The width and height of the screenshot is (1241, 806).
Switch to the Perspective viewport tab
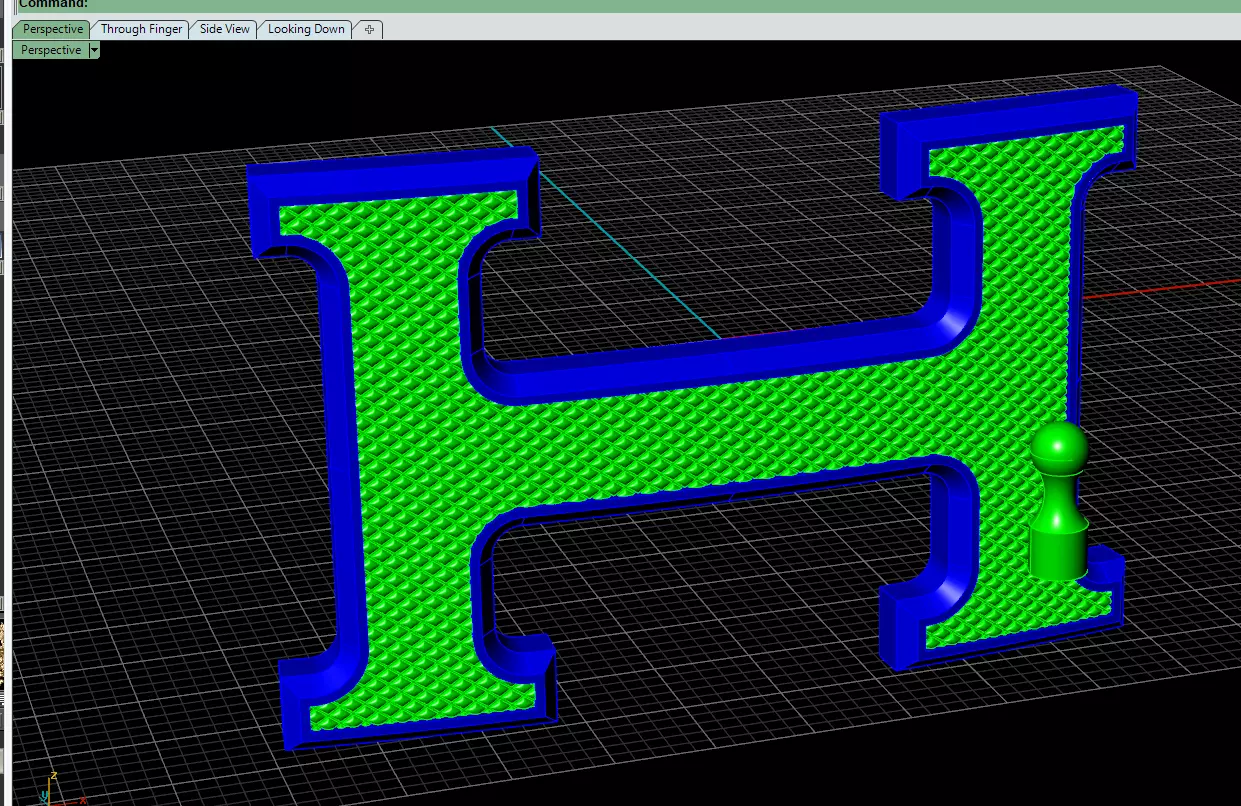click(x=52, y=29)
